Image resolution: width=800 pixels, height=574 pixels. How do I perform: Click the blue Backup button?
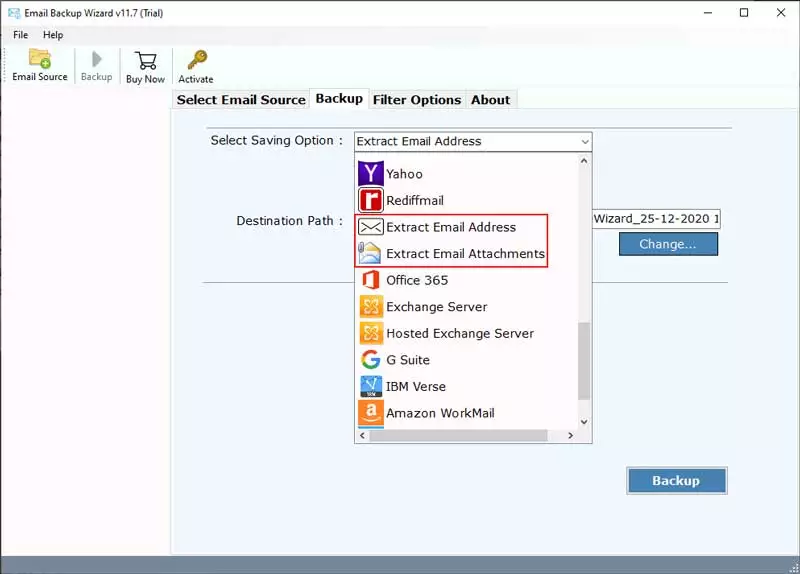pos(677,480)
